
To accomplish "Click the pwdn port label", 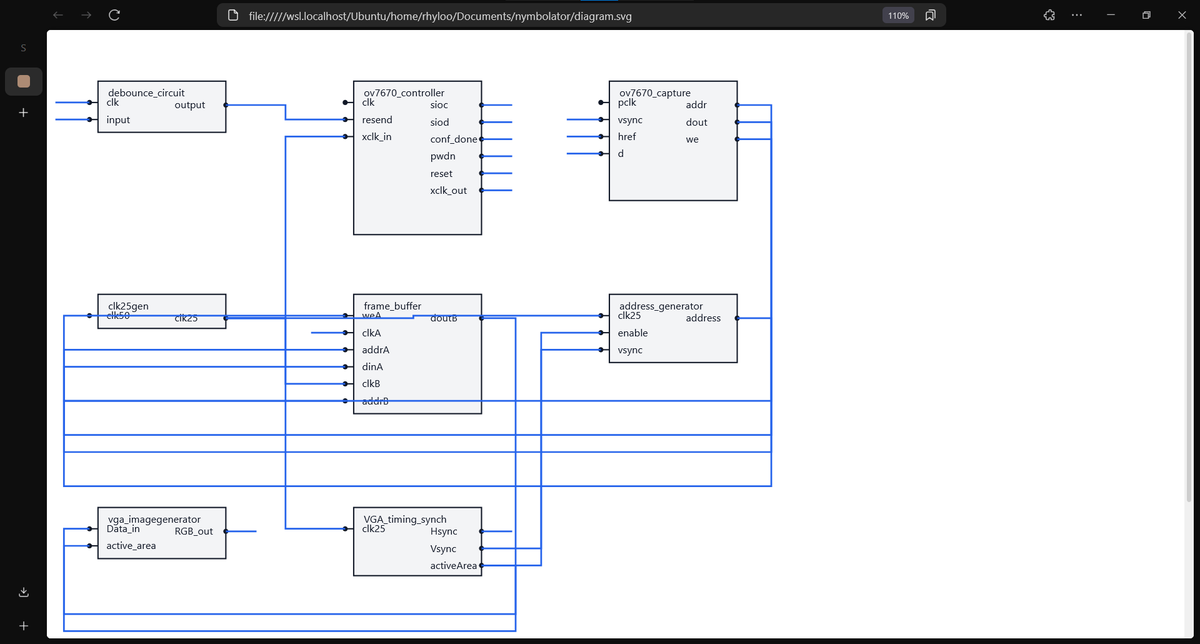I will 442,156.
